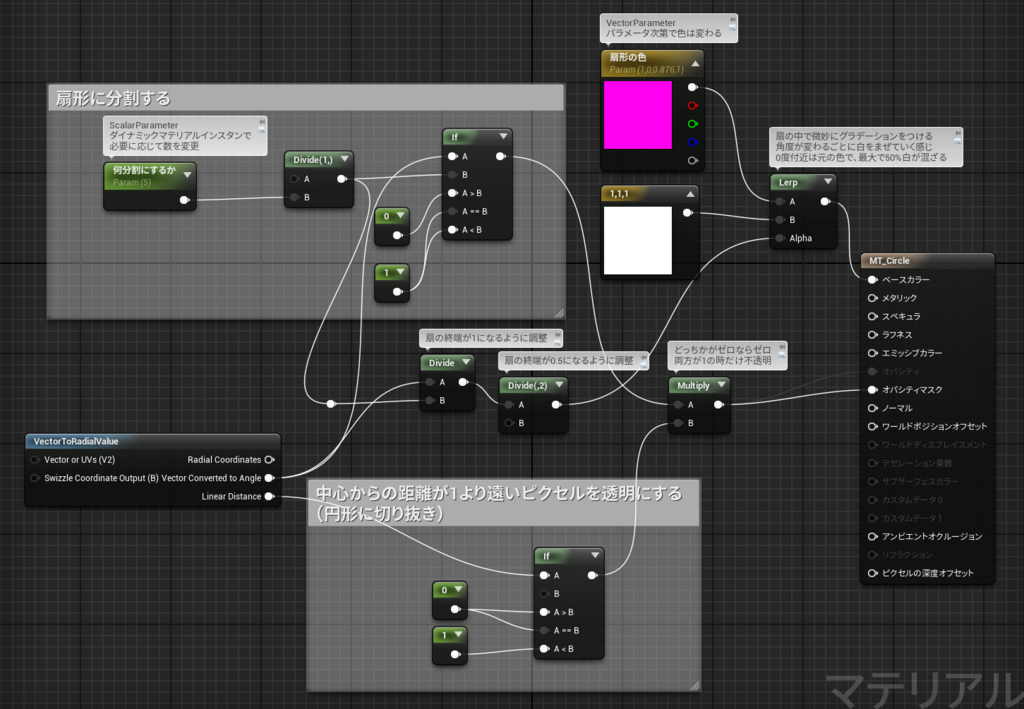Click the ノーマル input pin
The height and width of the screenshot is (709, 1024).
872,407
